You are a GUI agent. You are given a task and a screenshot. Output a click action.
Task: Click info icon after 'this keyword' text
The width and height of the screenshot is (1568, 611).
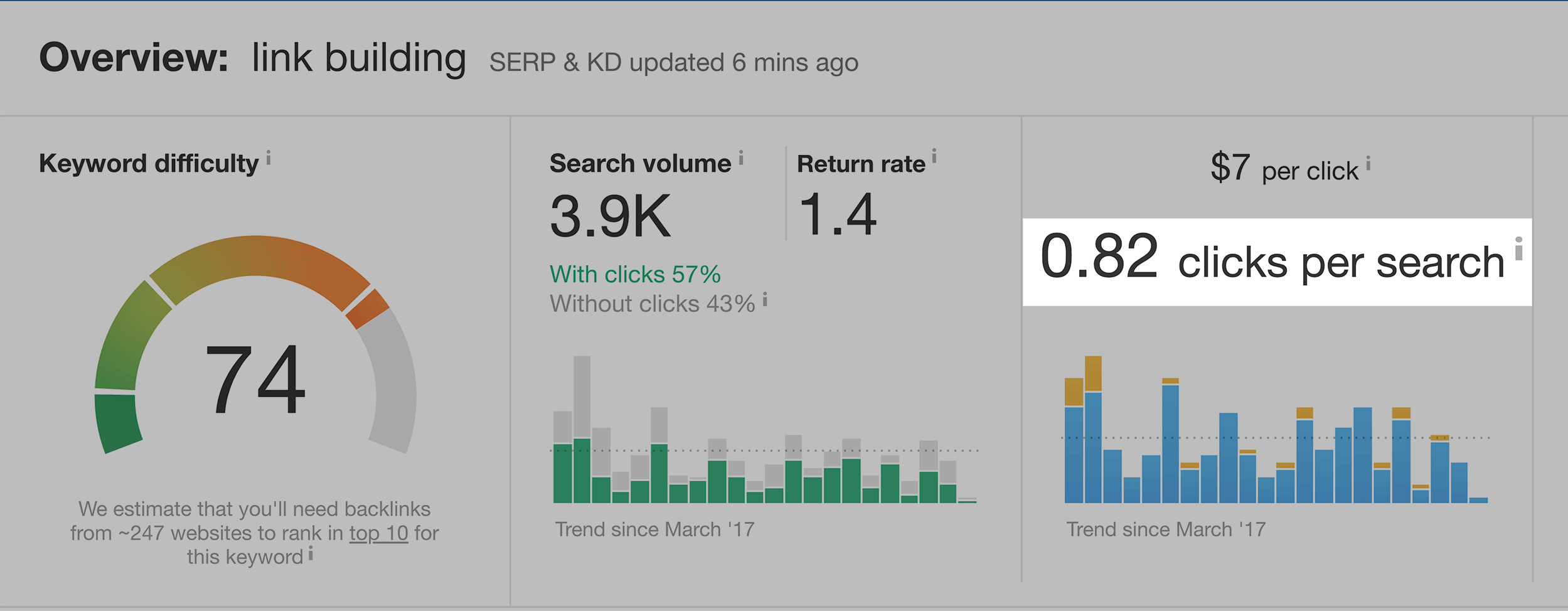[311, 553]
